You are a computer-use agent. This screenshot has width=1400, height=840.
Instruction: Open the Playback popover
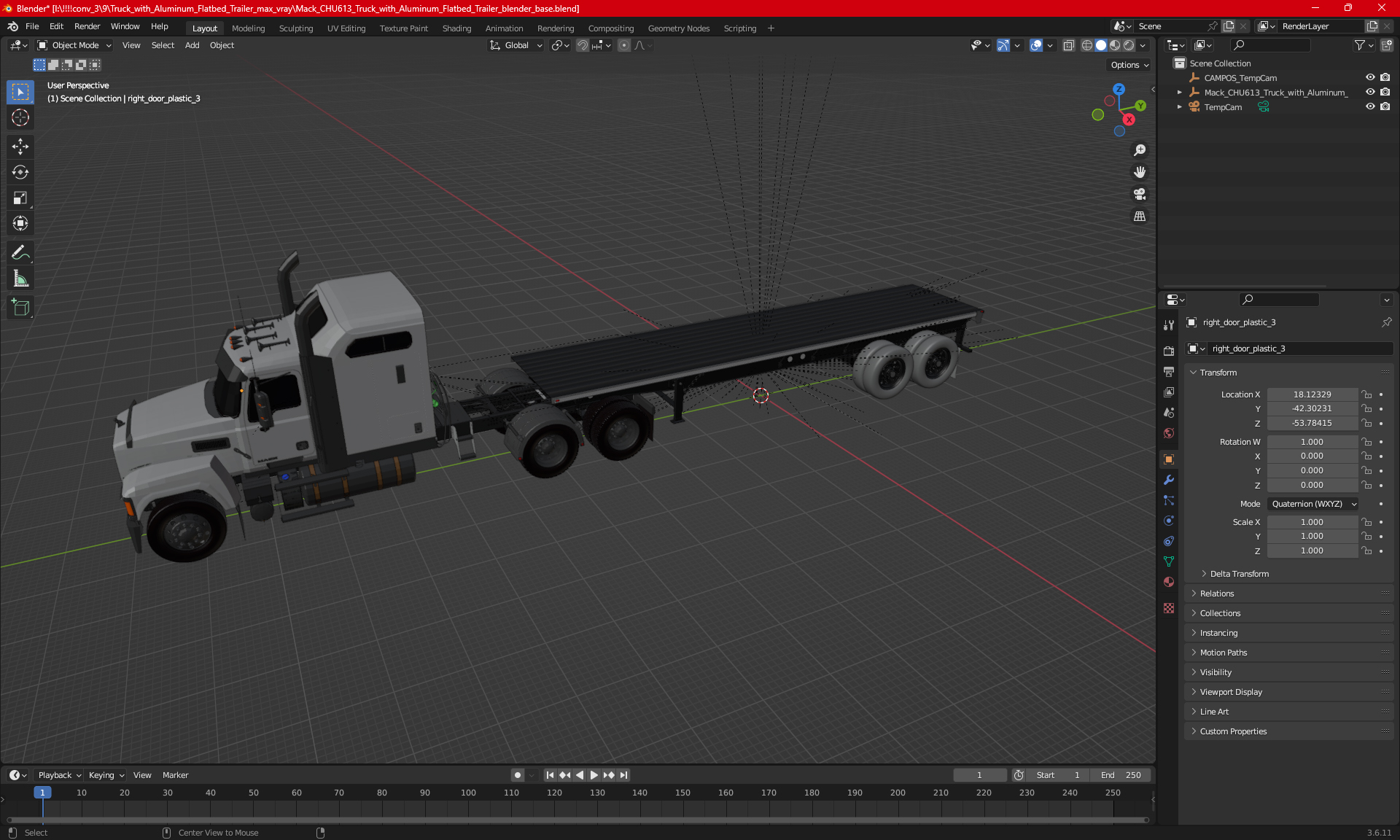click(58, 775)
